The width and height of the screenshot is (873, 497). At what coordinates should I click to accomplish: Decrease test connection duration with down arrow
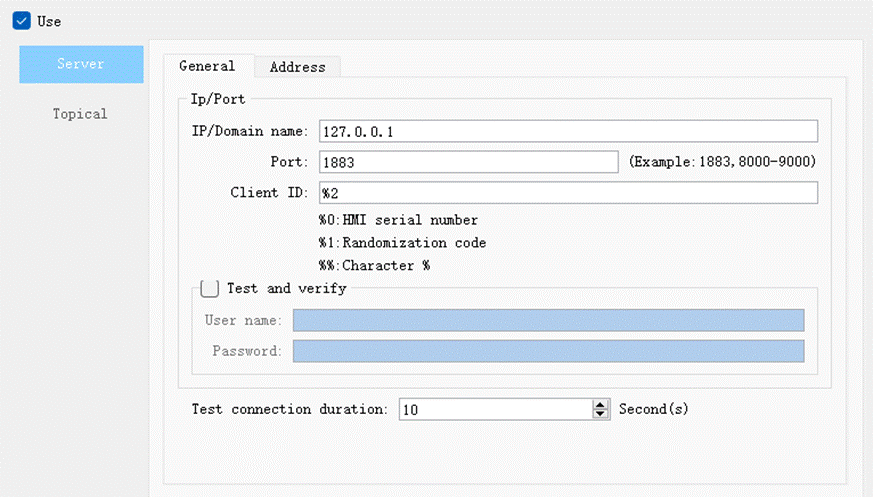coord(601,414)
